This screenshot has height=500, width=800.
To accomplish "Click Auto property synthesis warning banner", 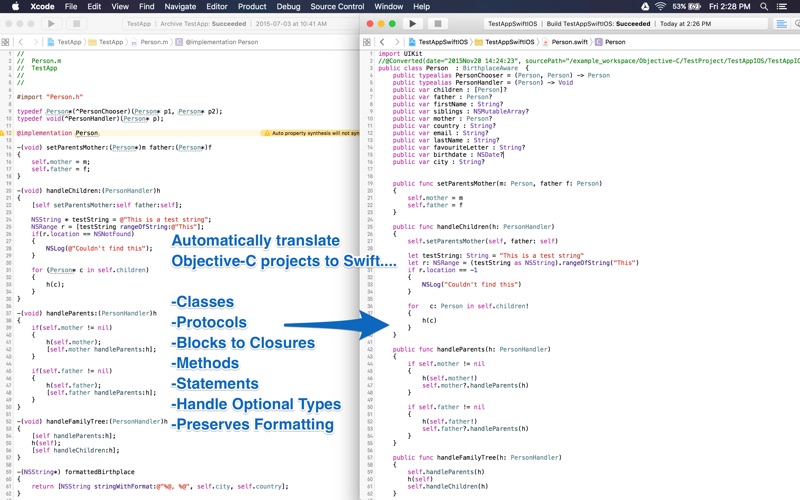I will pos(310,133).
